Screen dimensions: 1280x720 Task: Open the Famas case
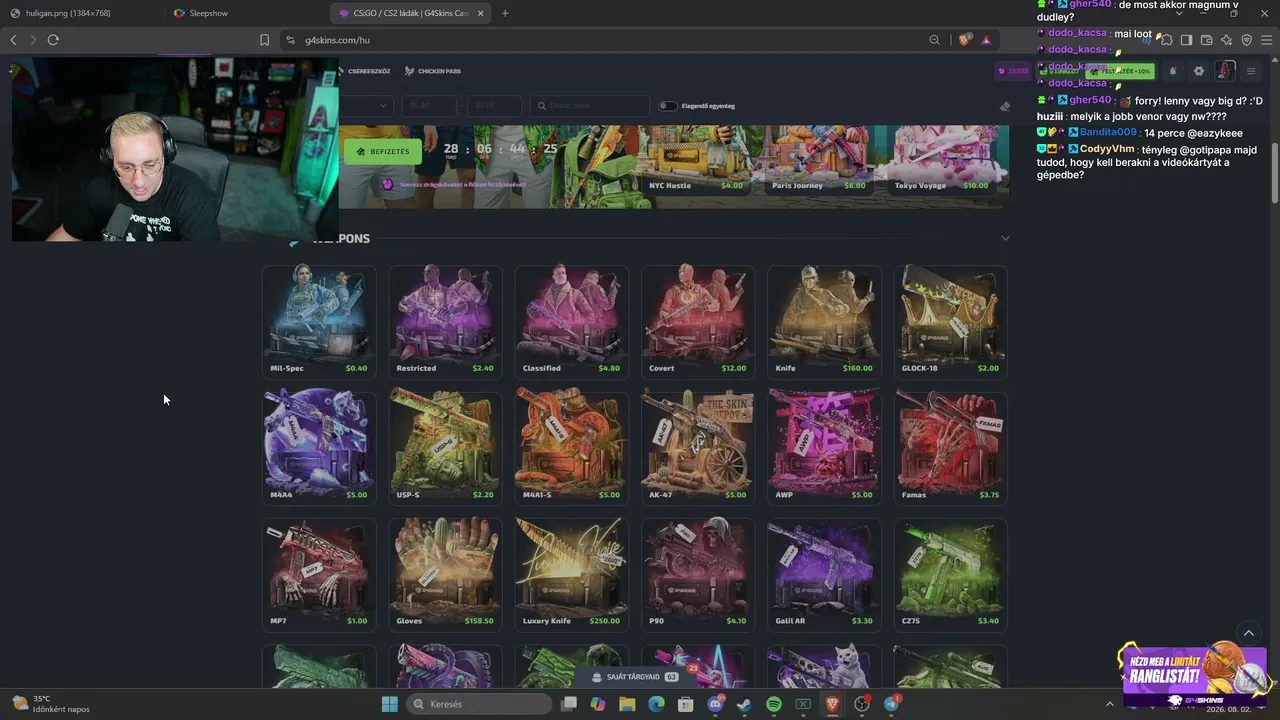950,447
